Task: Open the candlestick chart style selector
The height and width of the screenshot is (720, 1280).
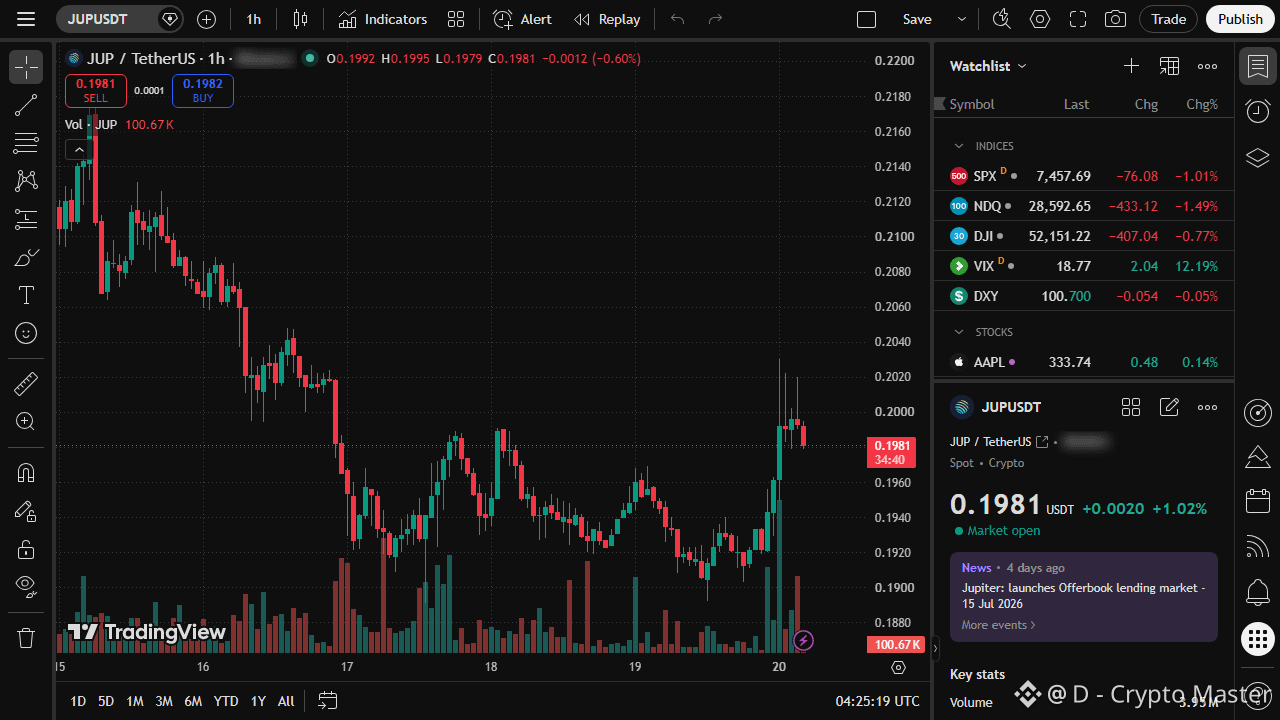Action: tap(301, 19)
